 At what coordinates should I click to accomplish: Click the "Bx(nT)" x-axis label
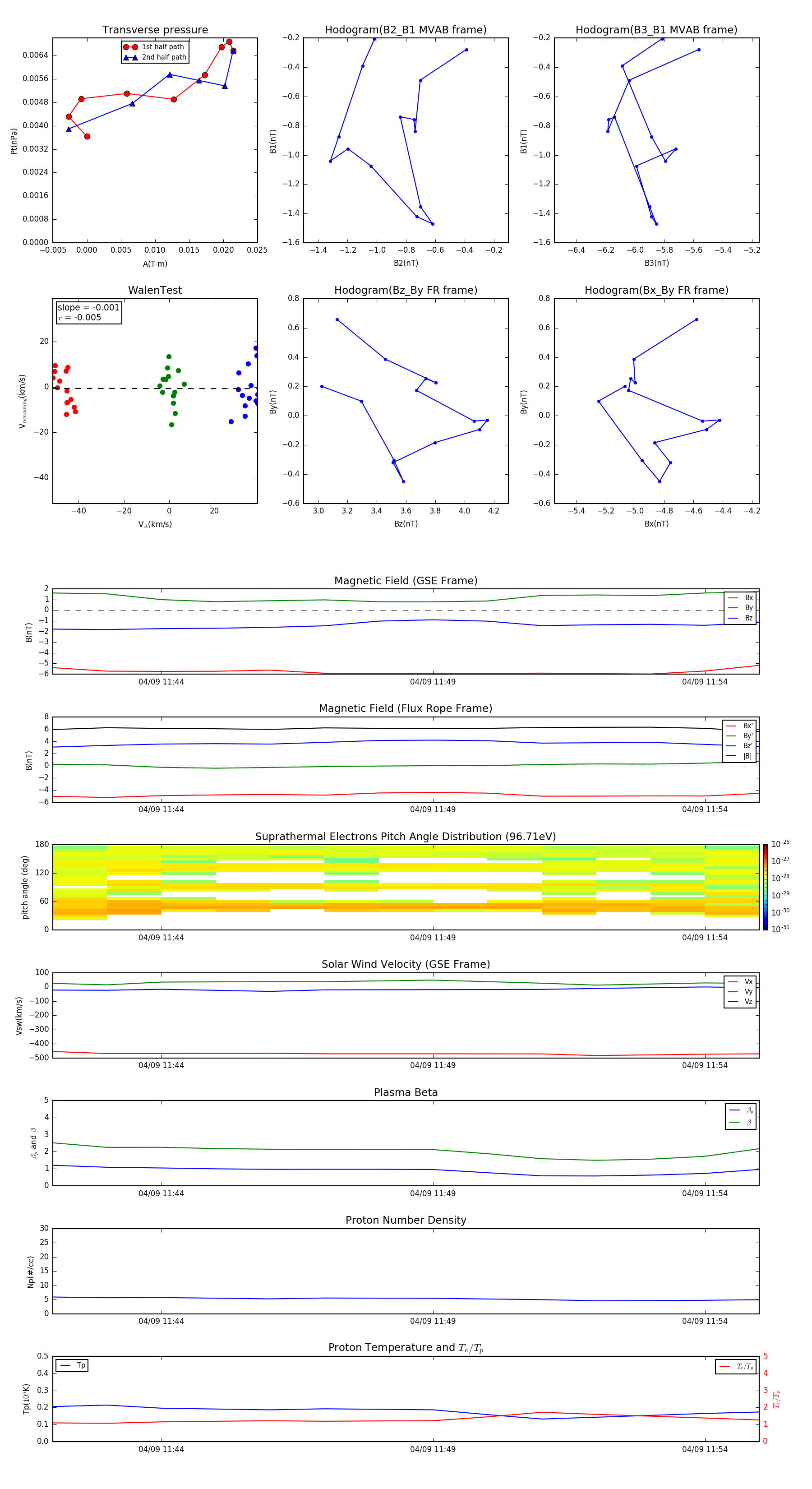656,524
